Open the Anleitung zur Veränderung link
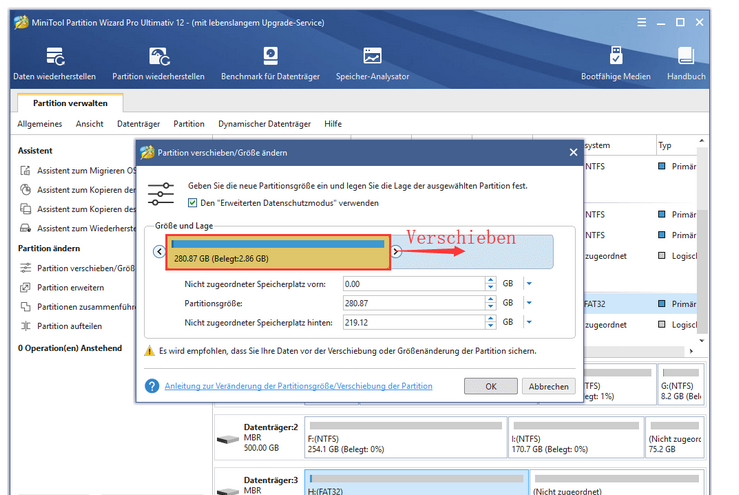 (x=298, y=386)
